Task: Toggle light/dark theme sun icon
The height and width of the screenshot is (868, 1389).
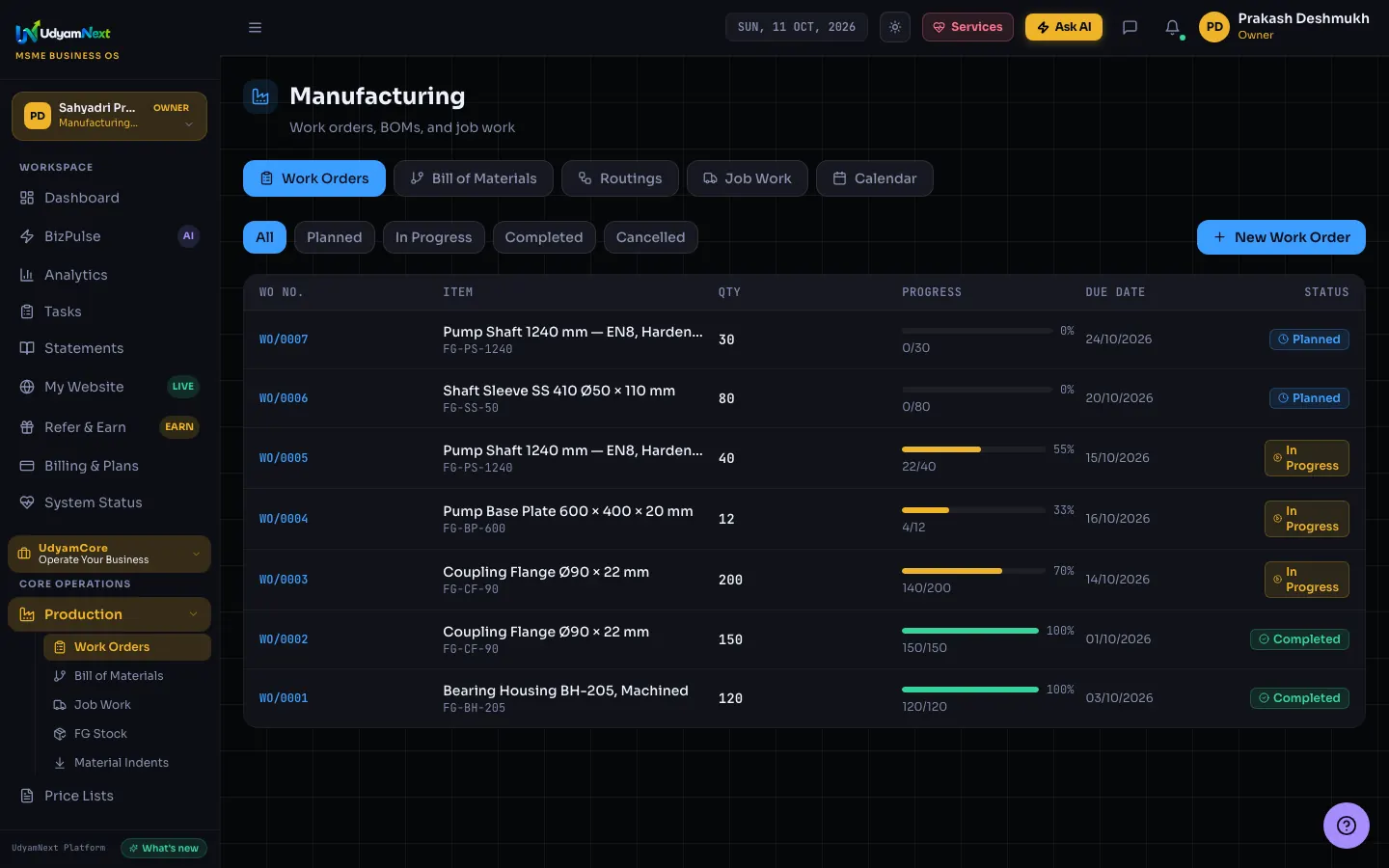Action: coord(895,27)
